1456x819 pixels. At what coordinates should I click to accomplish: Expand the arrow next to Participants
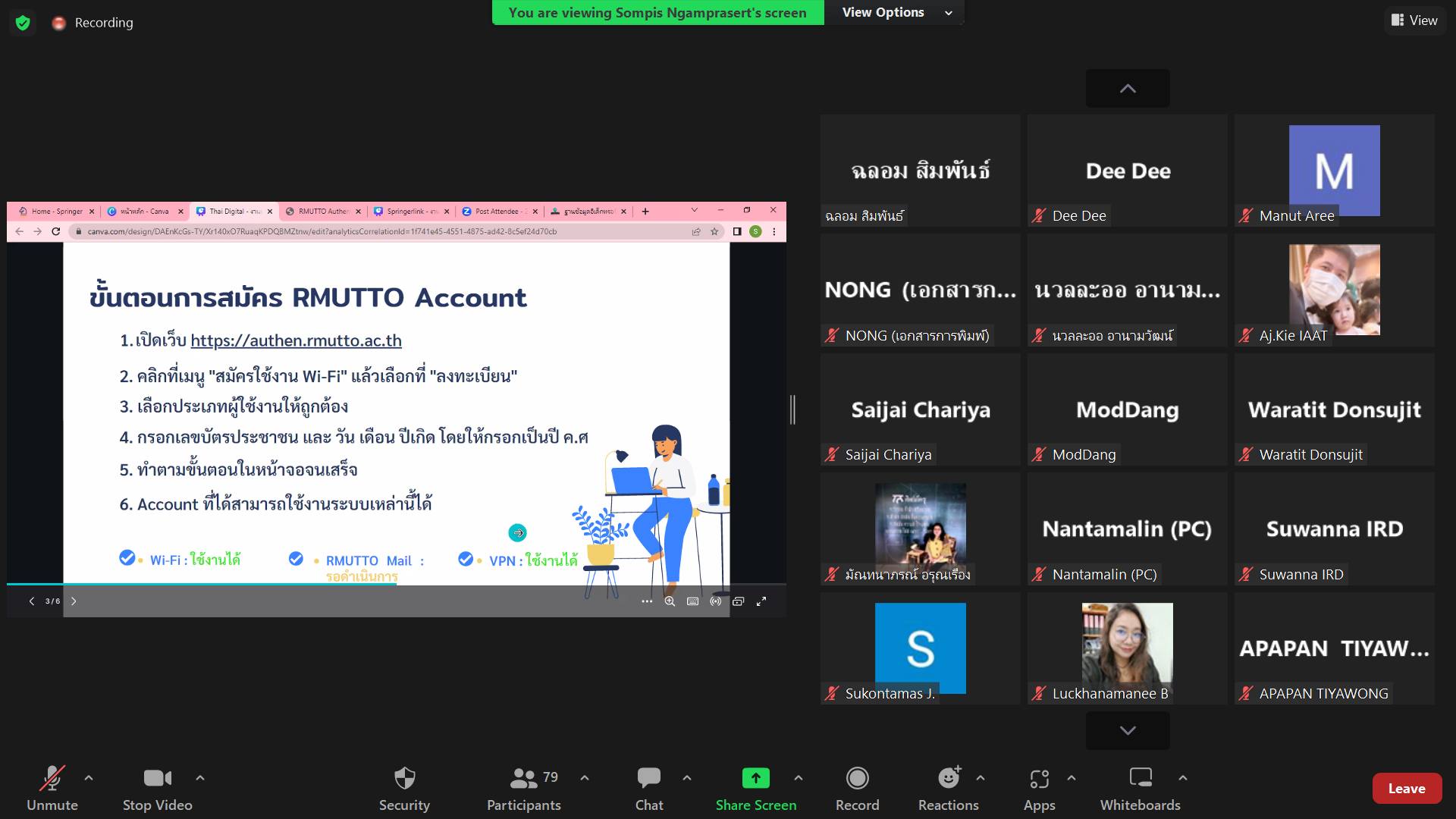585,777
